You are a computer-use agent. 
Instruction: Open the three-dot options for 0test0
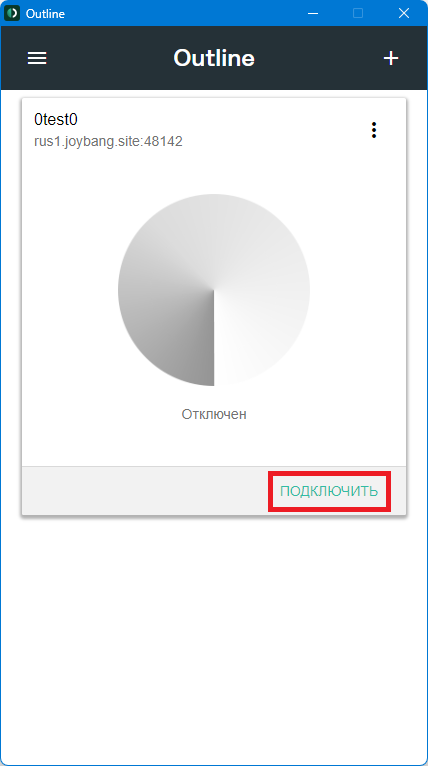pos(374,130)
